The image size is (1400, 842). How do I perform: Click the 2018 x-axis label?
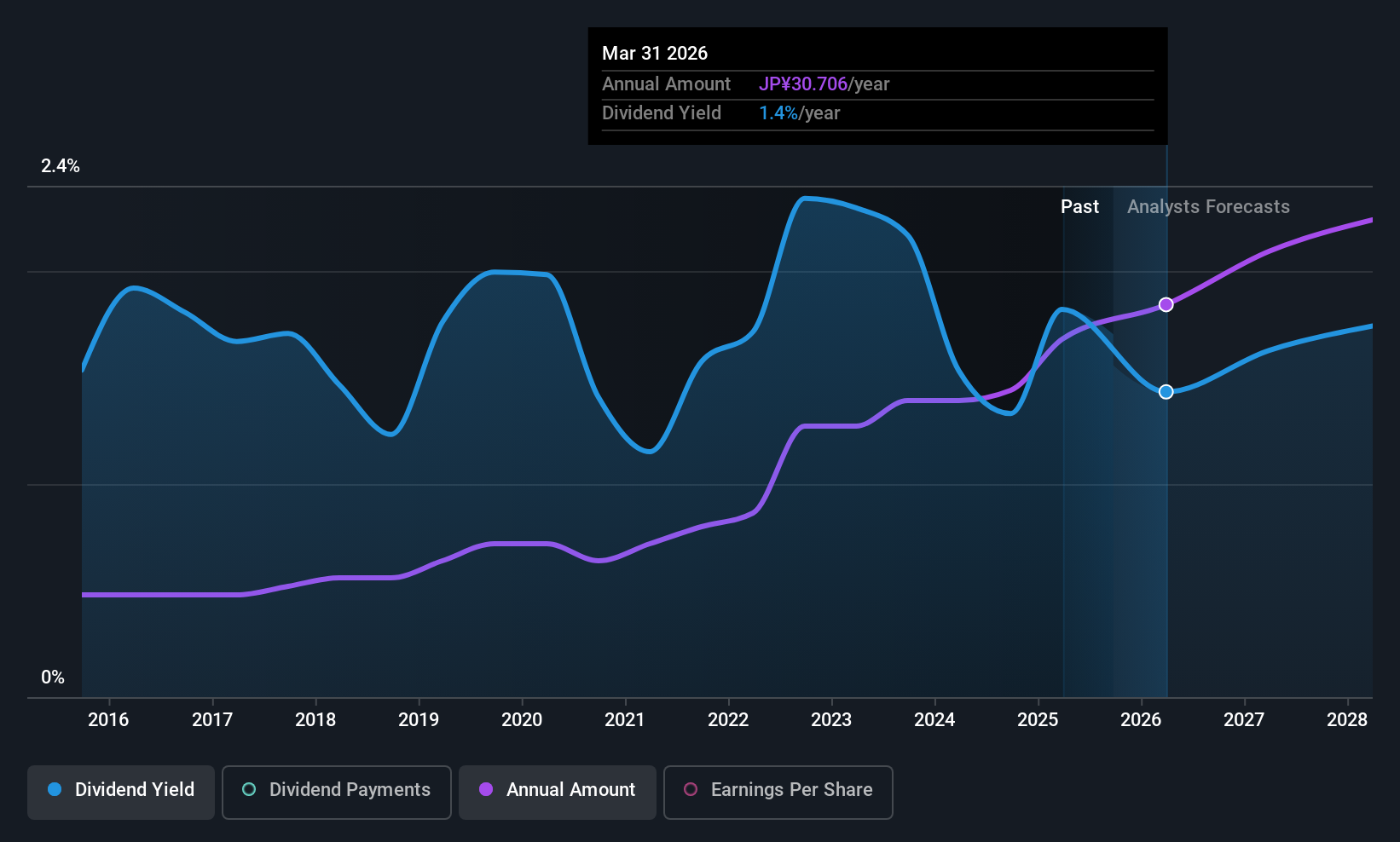(315, 720)
